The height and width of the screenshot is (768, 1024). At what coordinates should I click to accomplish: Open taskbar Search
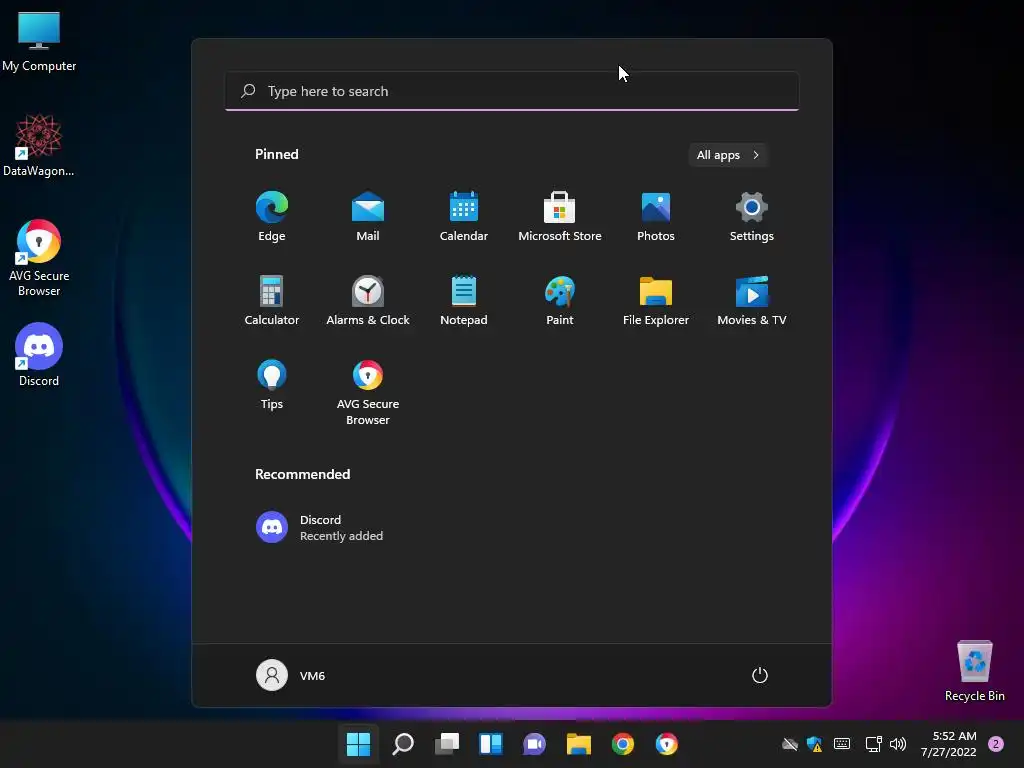click(x=403, y=744)
